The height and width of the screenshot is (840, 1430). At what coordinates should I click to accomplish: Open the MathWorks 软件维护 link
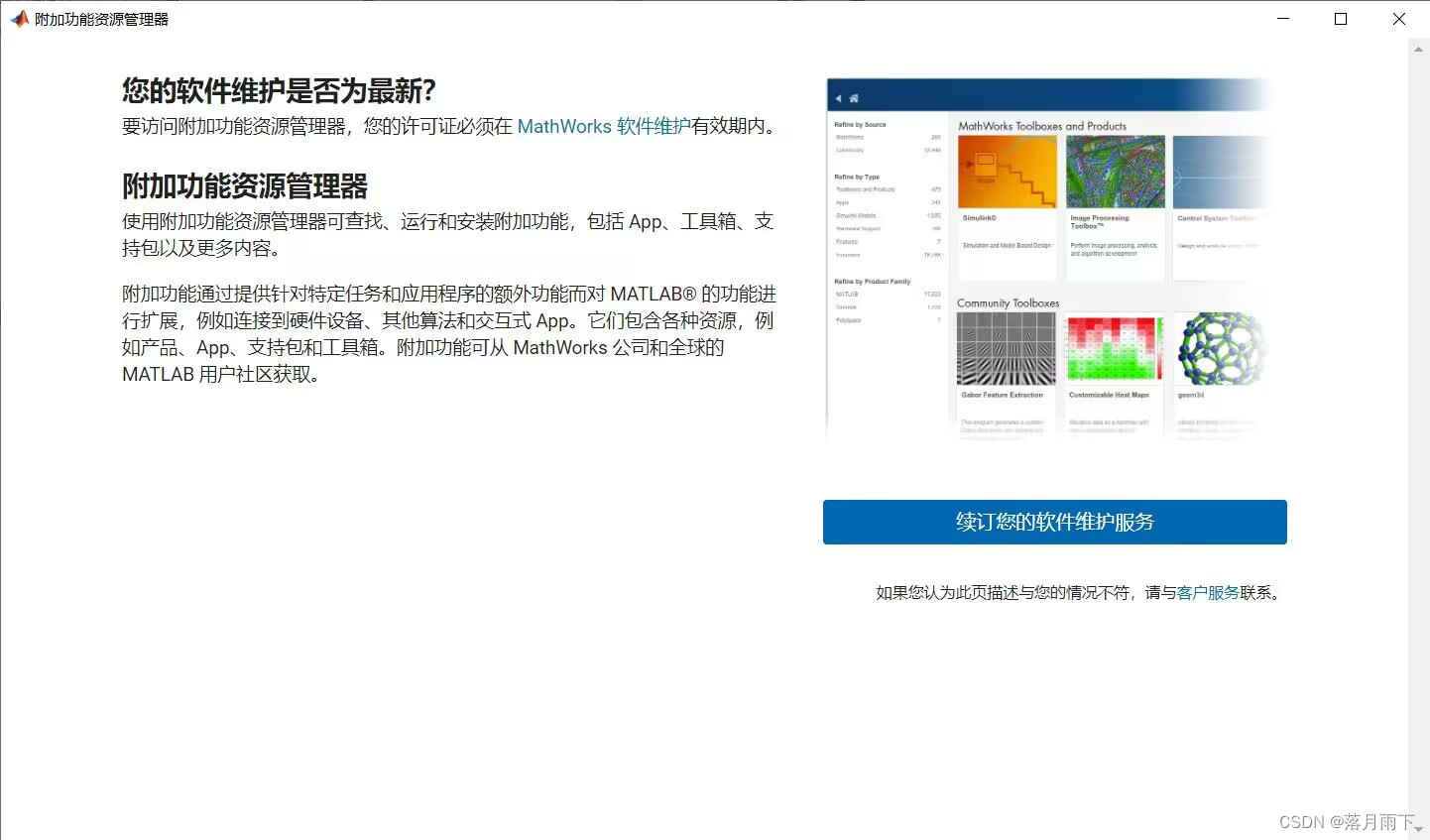click(x=604, y=126)
